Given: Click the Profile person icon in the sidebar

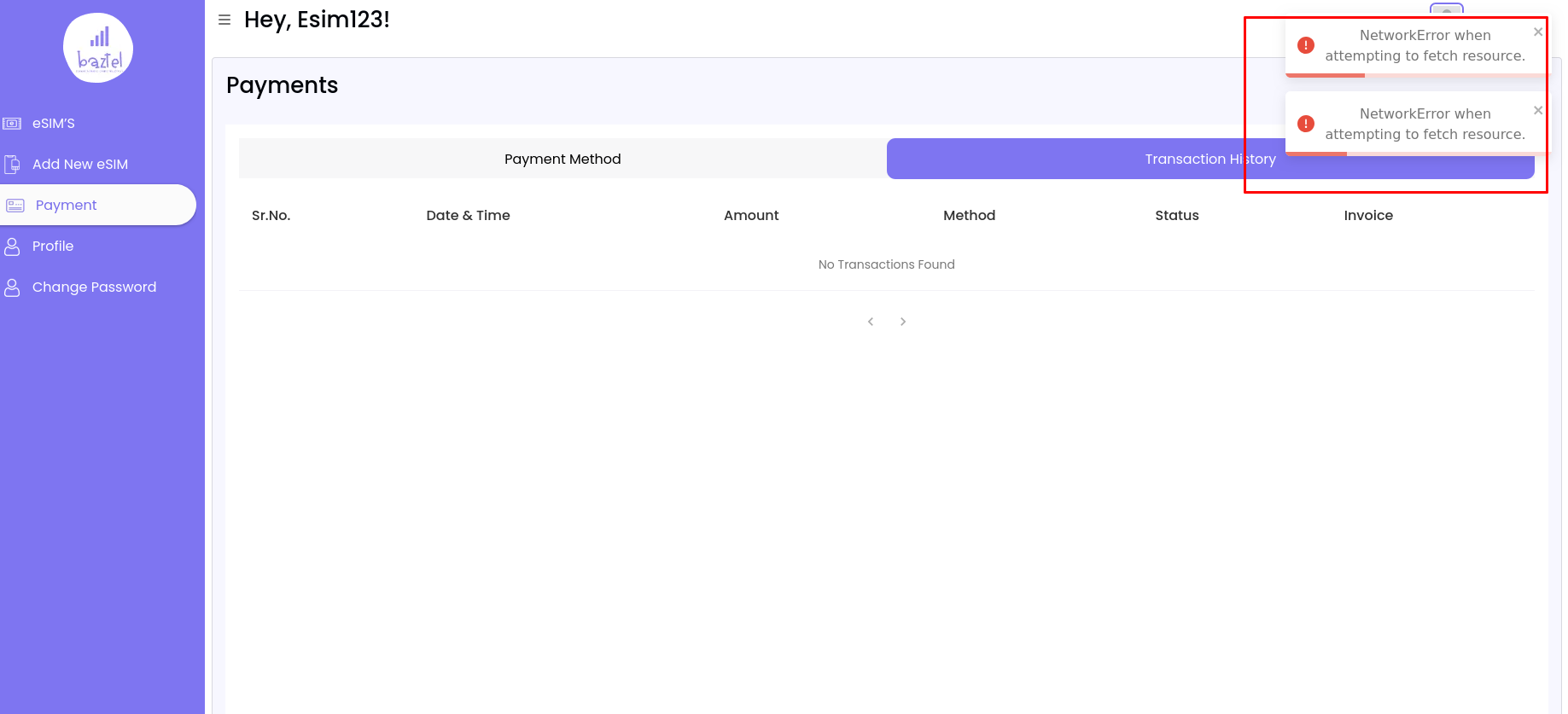Looking at the screenshot, I should point(12,247).
